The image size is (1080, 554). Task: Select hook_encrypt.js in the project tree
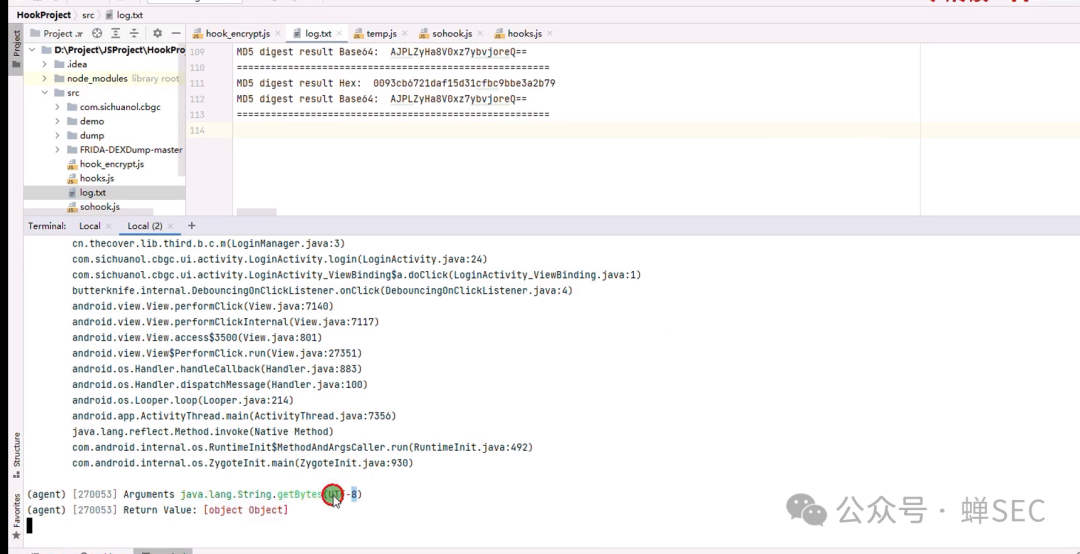[x=112, y=164]
